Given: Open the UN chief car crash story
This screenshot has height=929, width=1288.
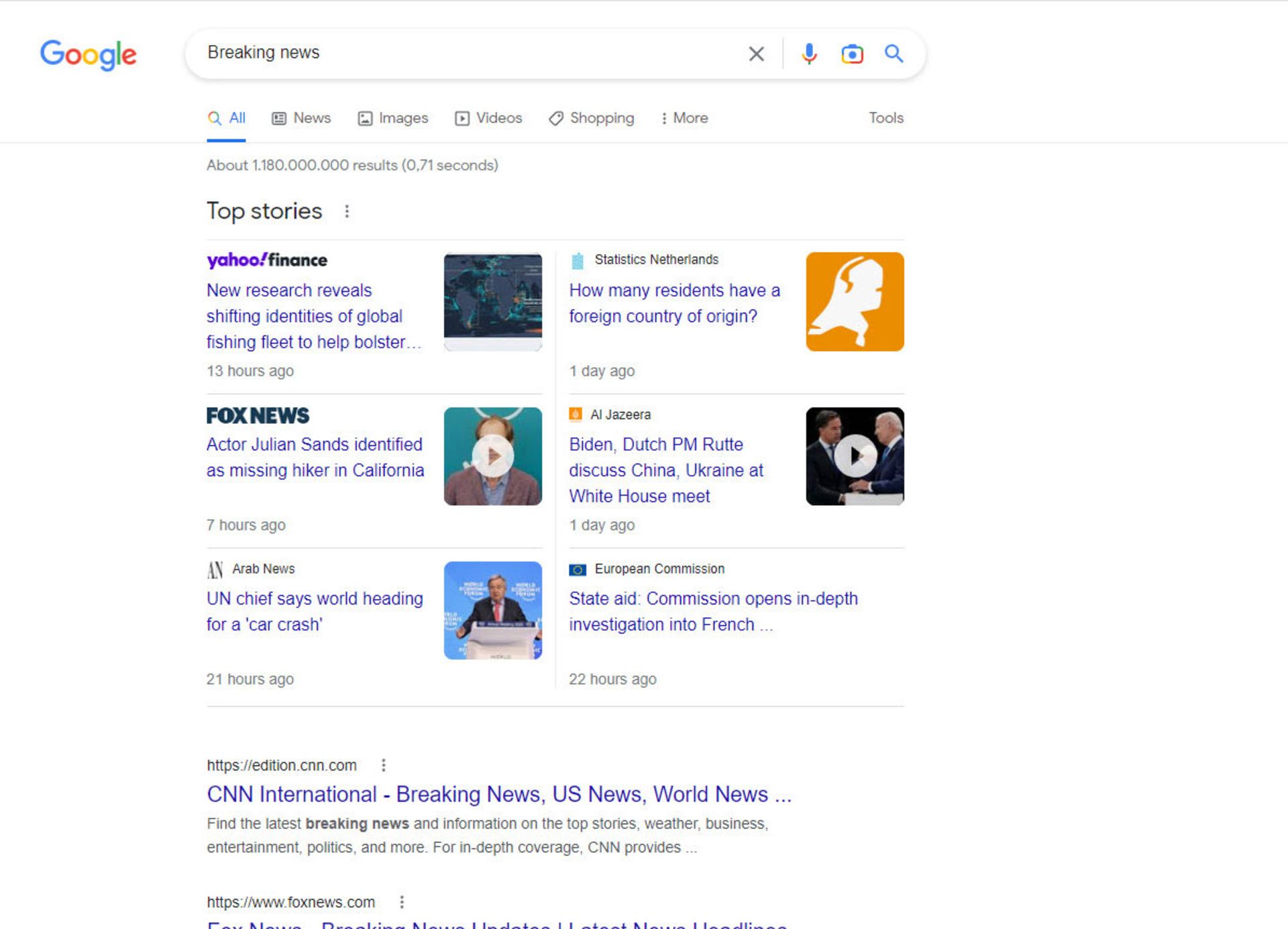Looking at the screenshot, I should point(315,611).
